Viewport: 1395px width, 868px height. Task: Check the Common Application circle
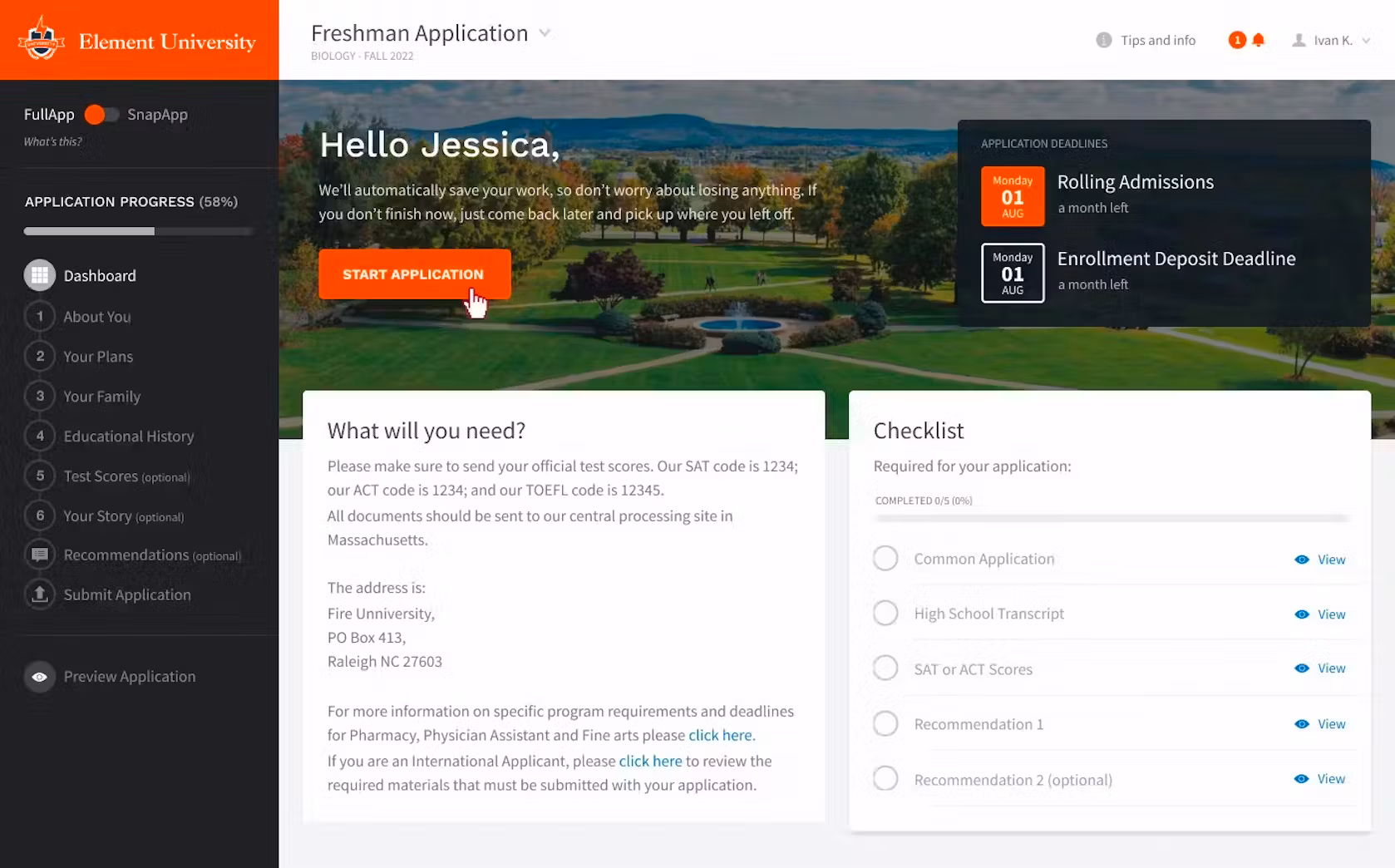pyautogui.click(x=885, y=559)
